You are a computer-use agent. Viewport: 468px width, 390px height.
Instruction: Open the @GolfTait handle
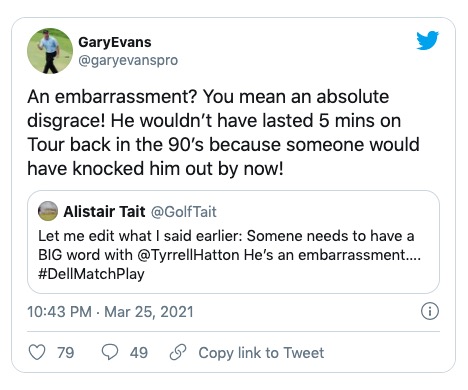pos(184,212)
